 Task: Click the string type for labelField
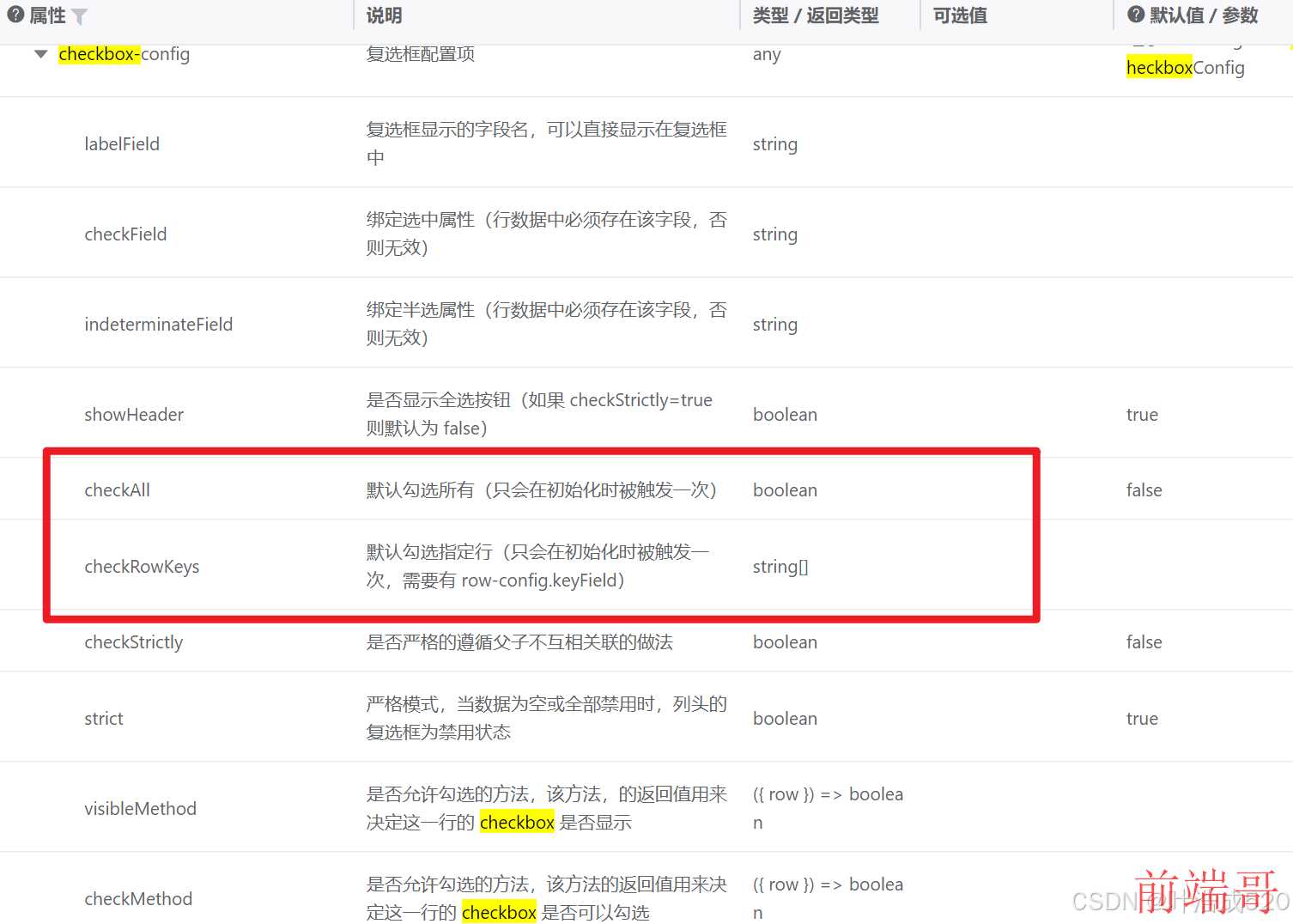[775, 144]
